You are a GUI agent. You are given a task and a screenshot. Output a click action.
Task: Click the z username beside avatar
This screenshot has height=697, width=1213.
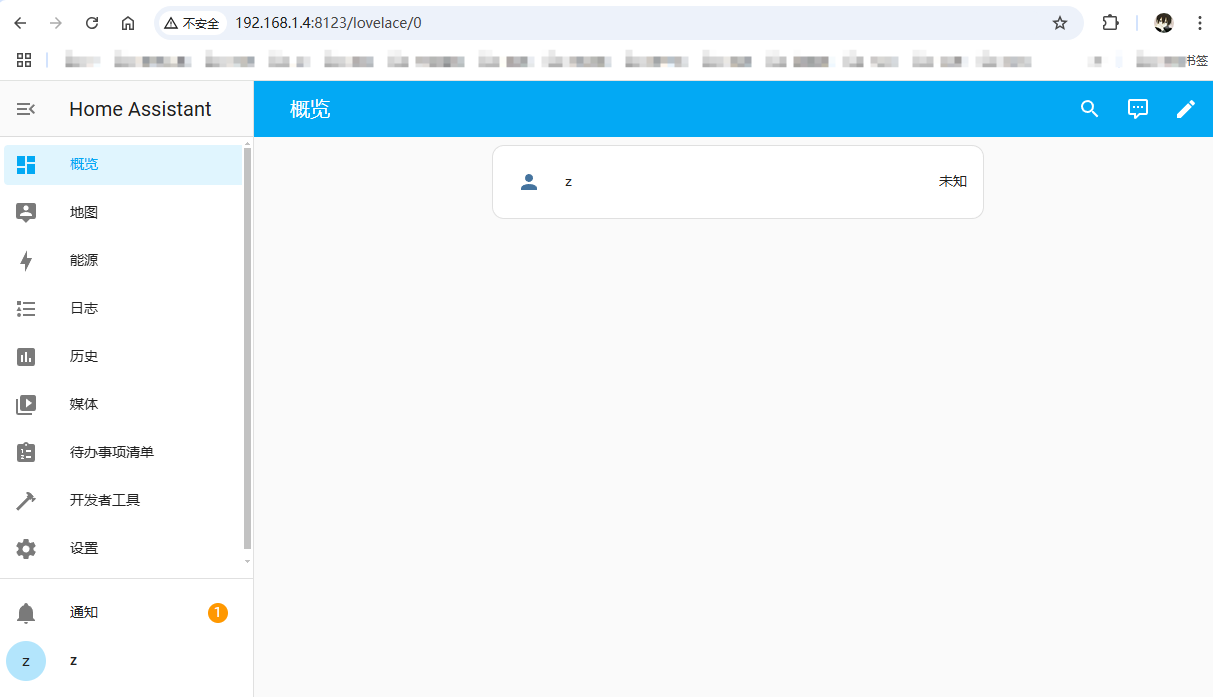tap(73, 661)
